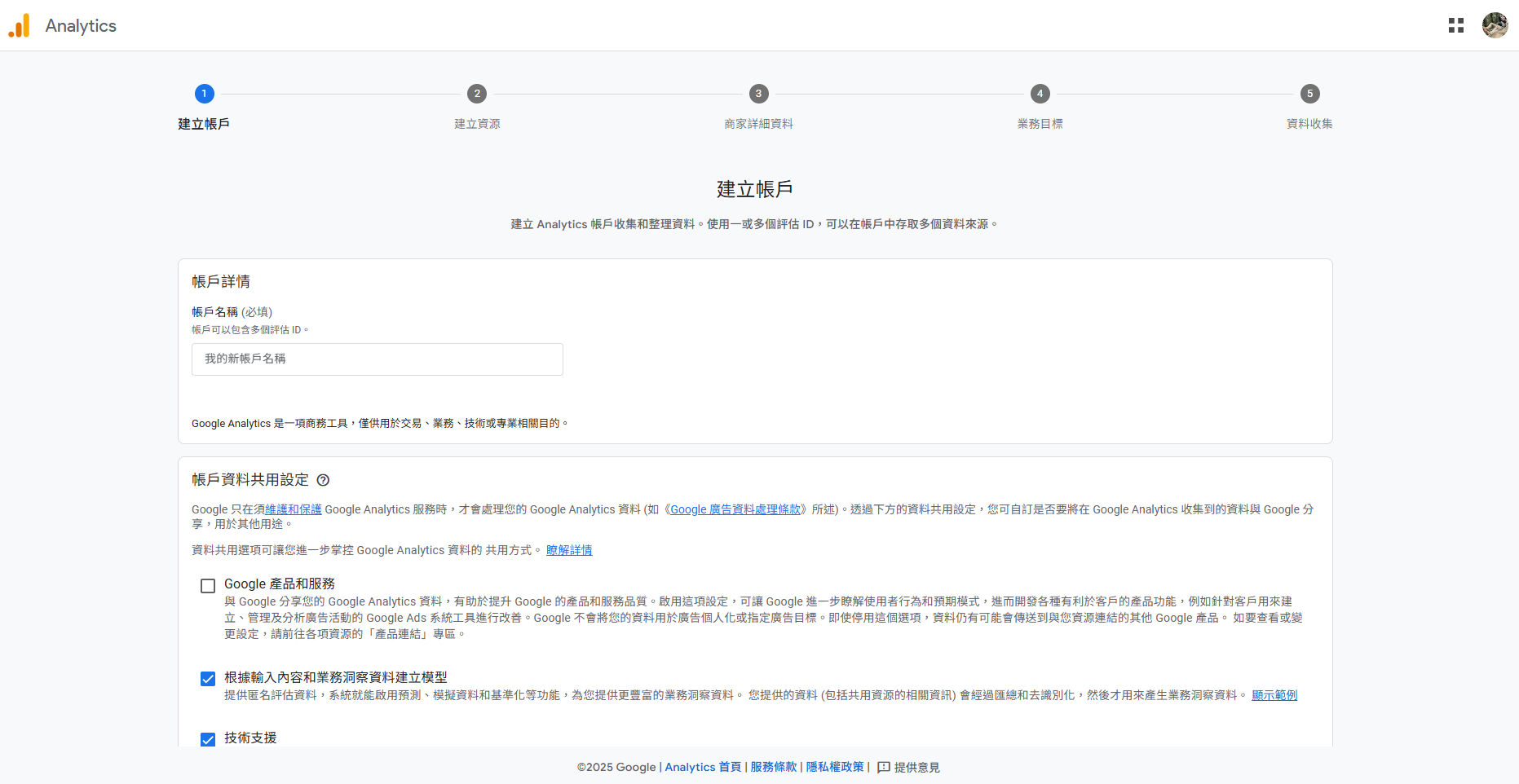Open the Google apps grid icon

coord(1456,25)
